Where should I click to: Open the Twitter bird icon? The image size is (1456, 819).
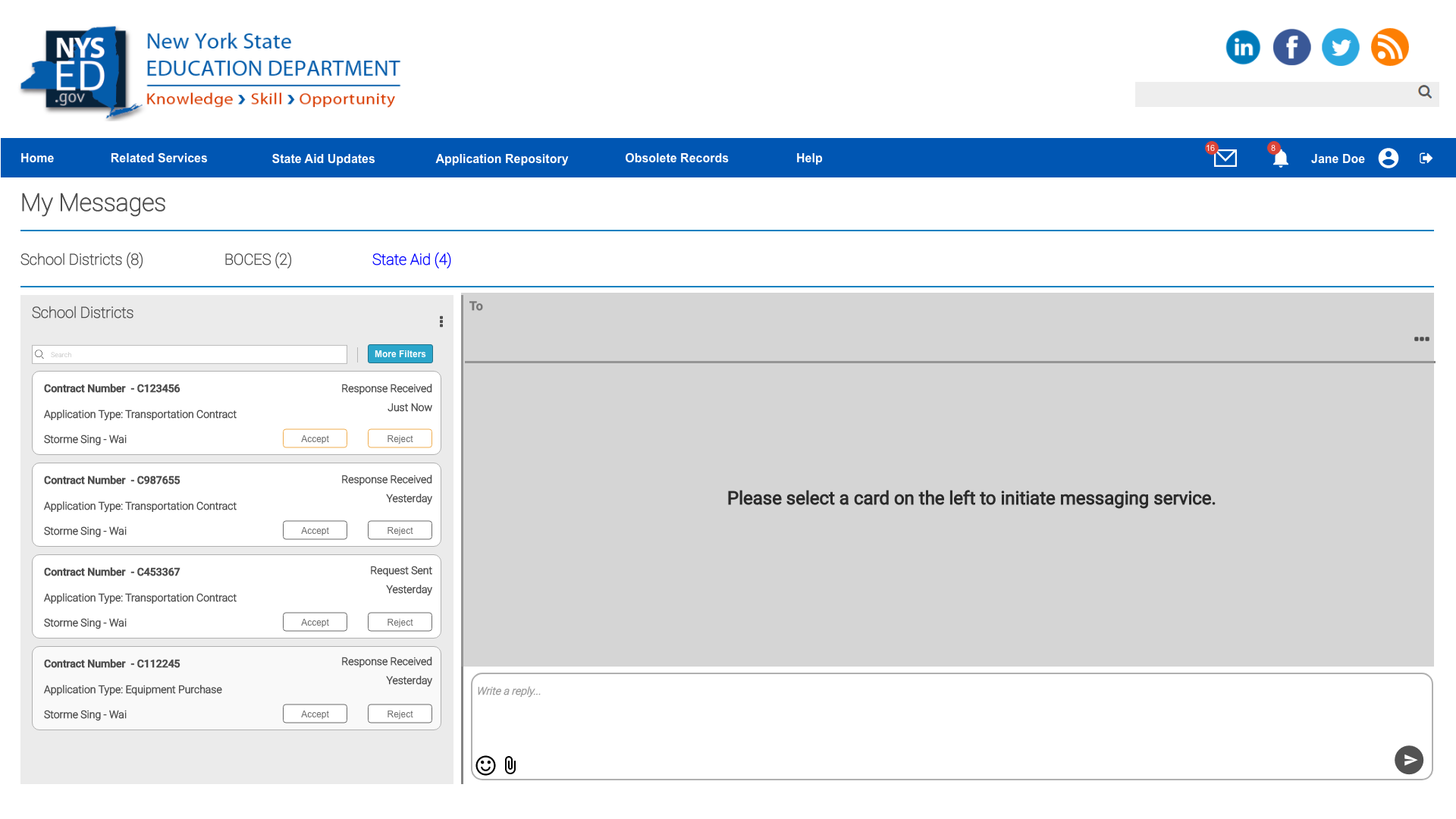1340,47
